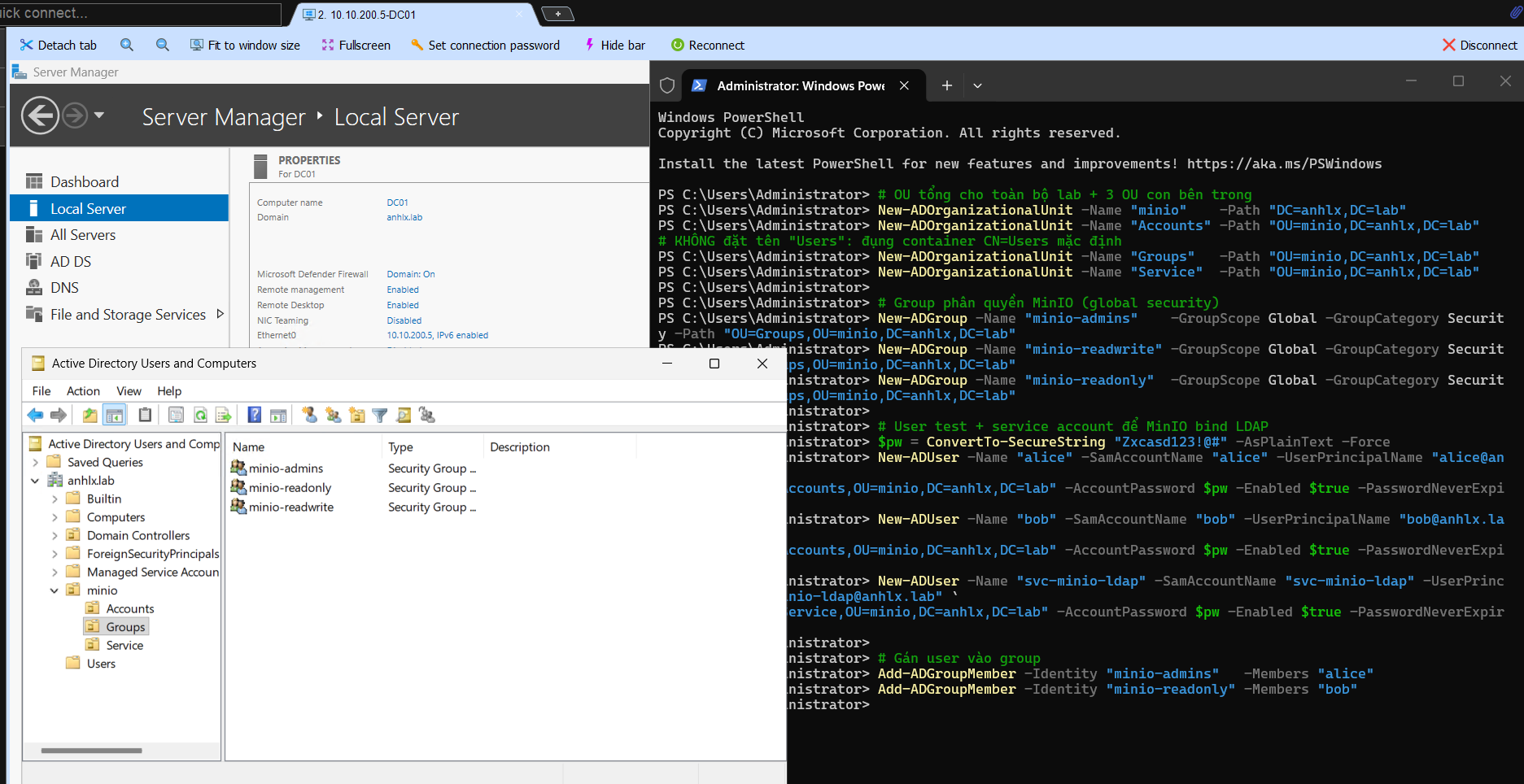
Task: Close the Administrator PowerShell tab
Action: coord(904,85)
